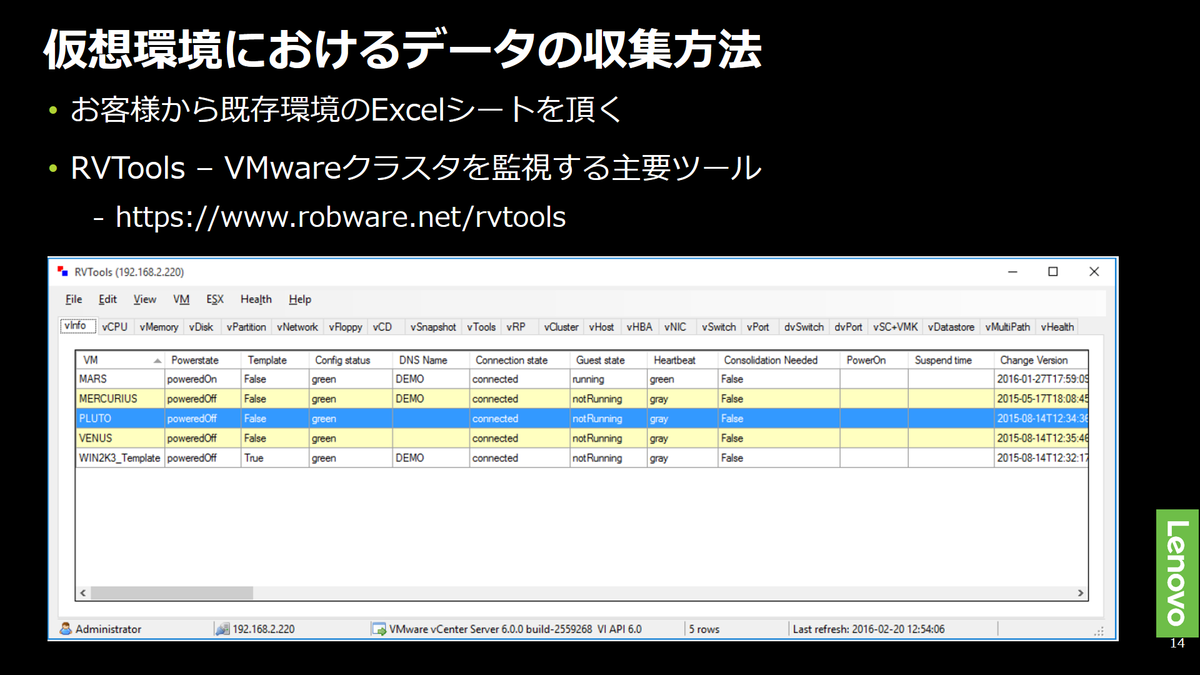This screenshot has width=1200, height=675.
Task: Click the True template cell for WIN2K3_Template
Action: 274,458
